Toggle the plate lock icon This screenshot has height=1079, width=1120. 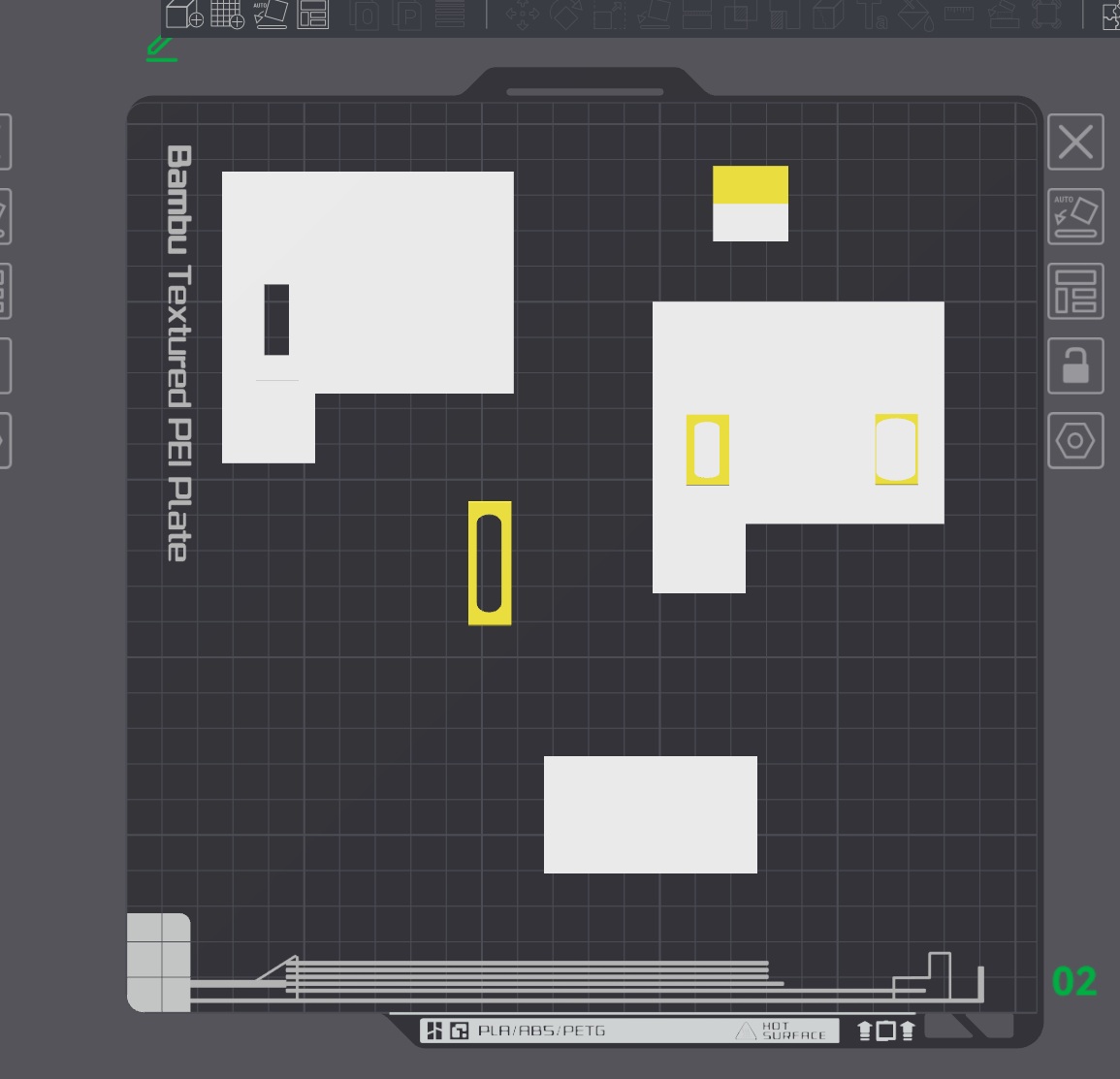1075,365
